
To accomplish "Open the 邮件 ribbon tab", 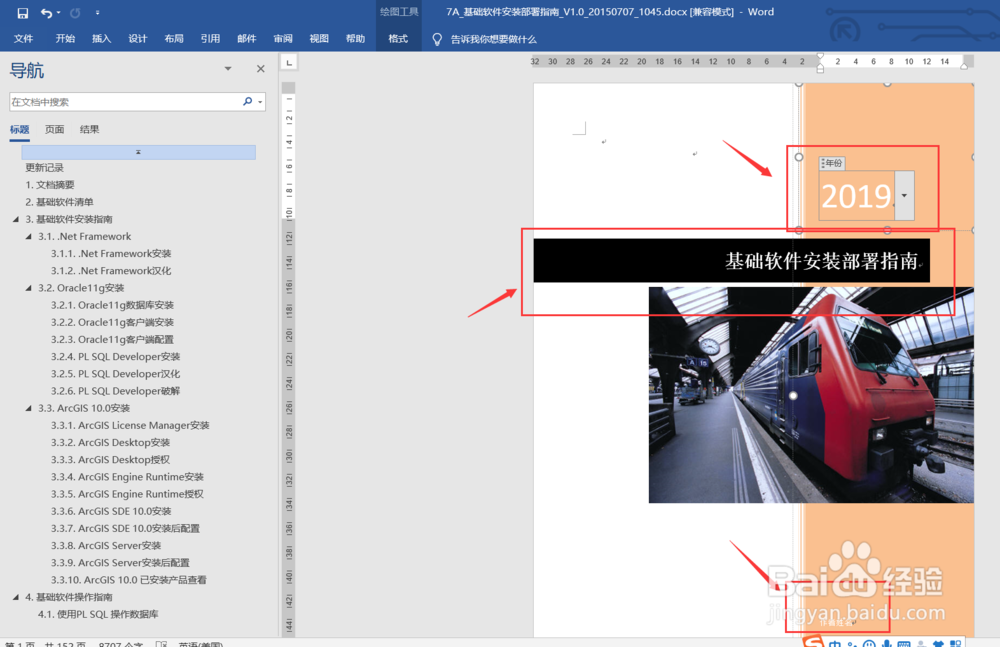I will point(247,39).
